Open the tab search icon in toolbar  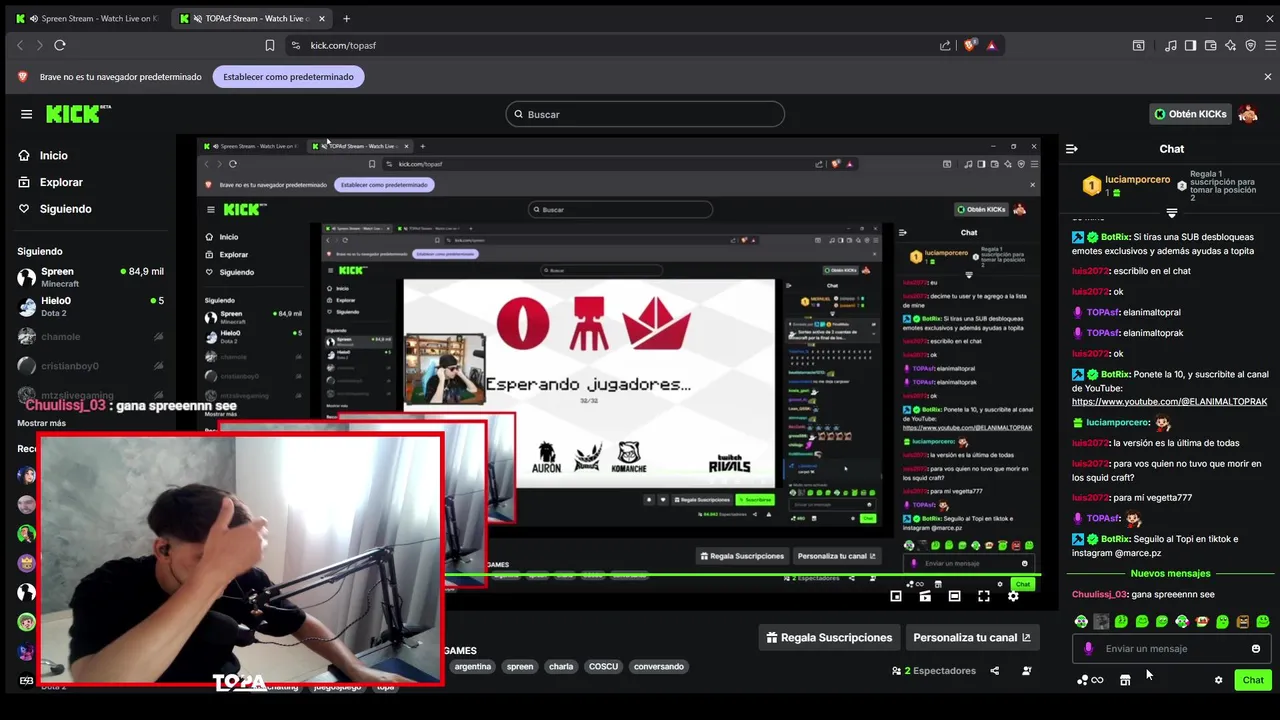(1138, 45)
